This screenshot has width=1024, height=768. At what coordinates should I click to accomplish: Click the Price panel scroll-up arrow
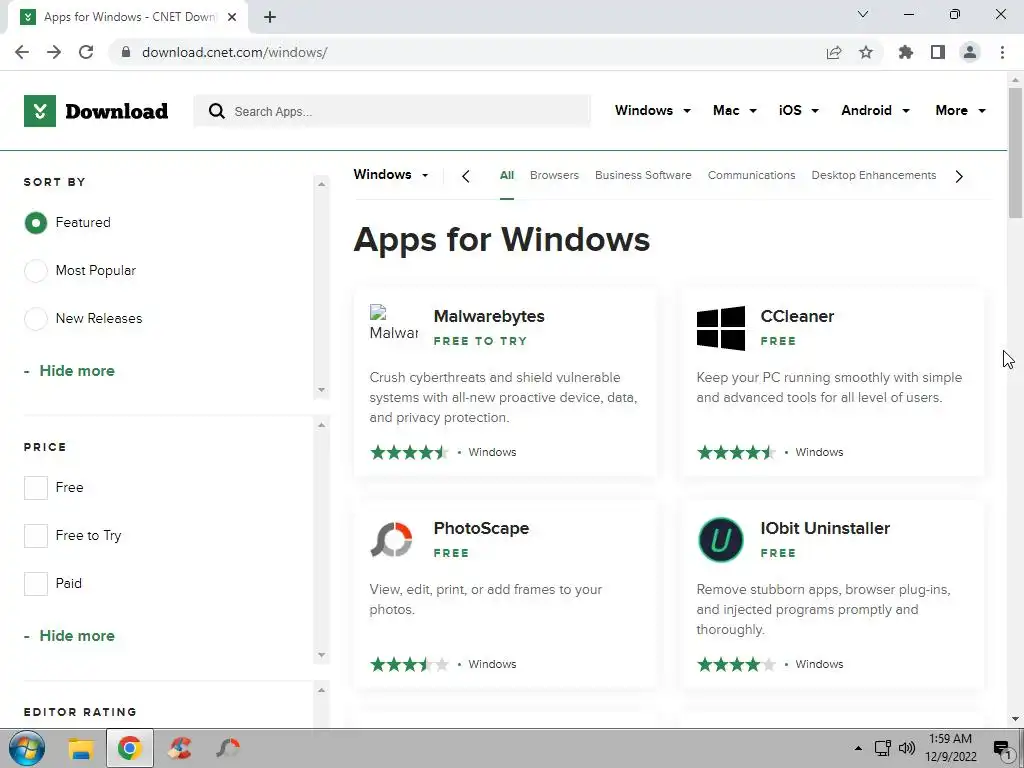[321, 425]
